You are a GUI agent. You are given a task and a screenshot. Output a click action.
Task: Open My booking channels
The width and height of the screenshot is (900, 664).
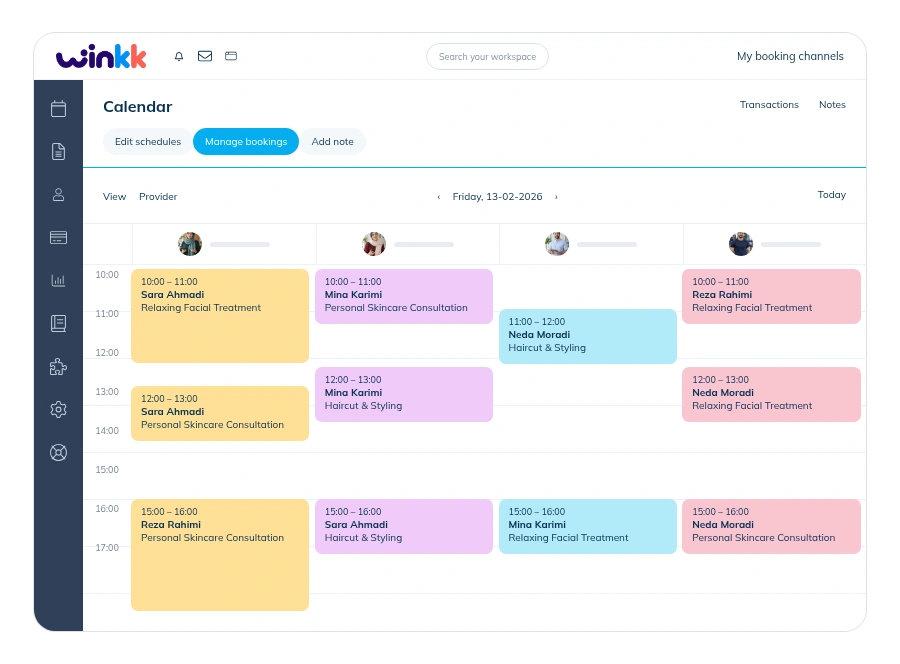point(790,56)
